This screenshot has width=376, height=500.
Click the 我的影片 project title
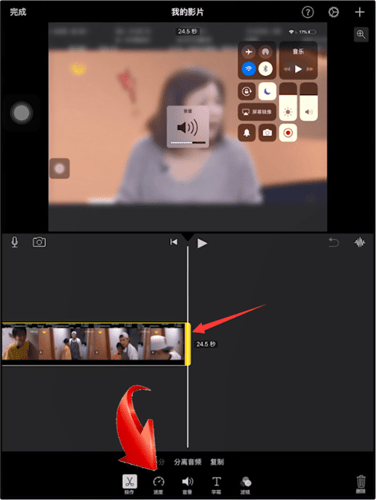click(187, 12)
